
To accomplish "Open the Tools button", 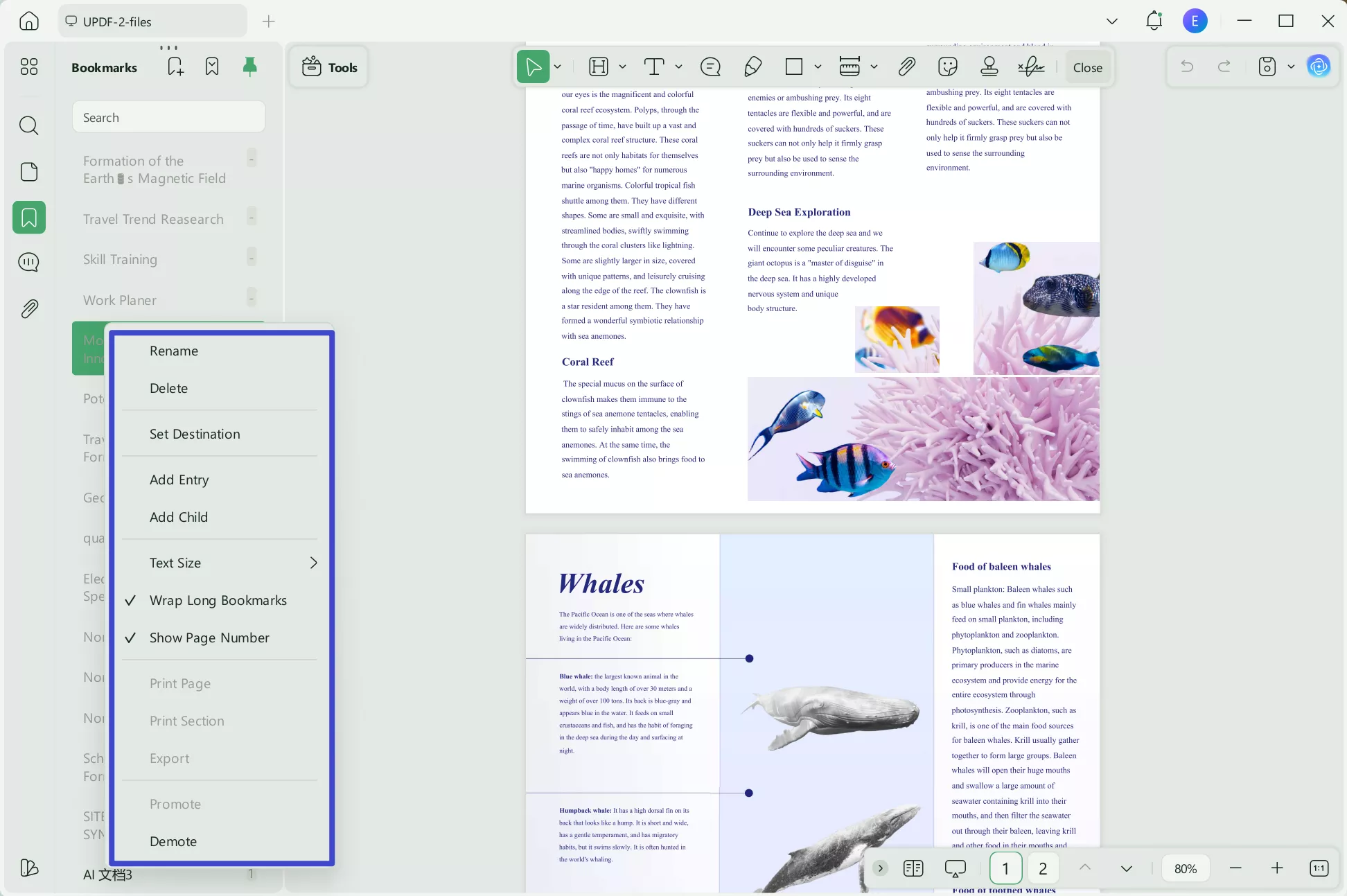I will click(x=329, y=67).
